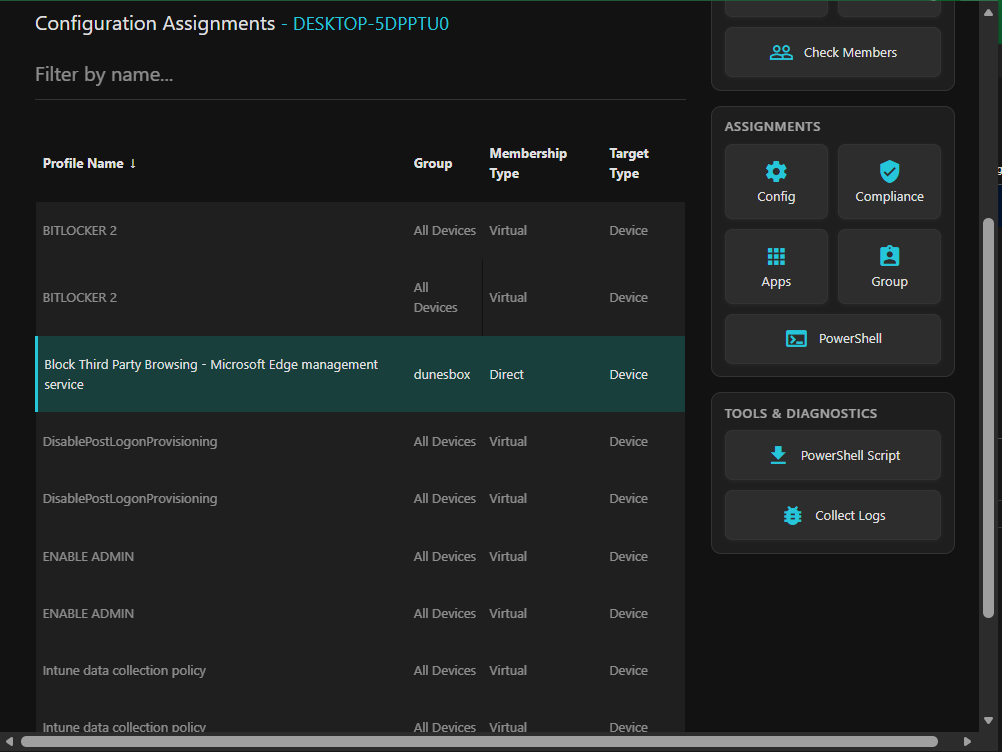1002x752 pixels.
Task: Click the PowerShell Script download icon
Action: pyautogui.click(x=778, y=454)
